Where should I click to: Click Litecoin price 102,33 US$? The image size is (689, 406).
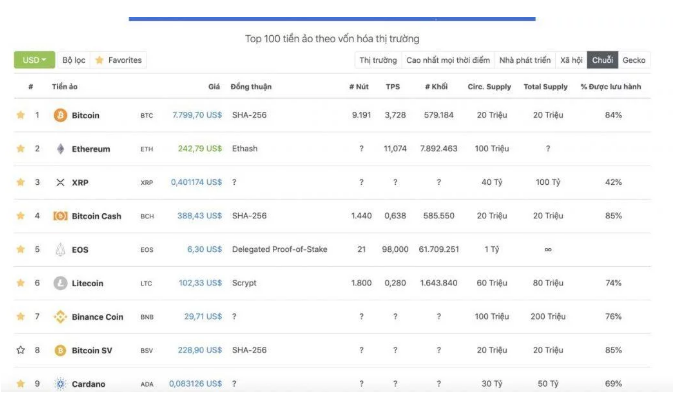point(200,283)
